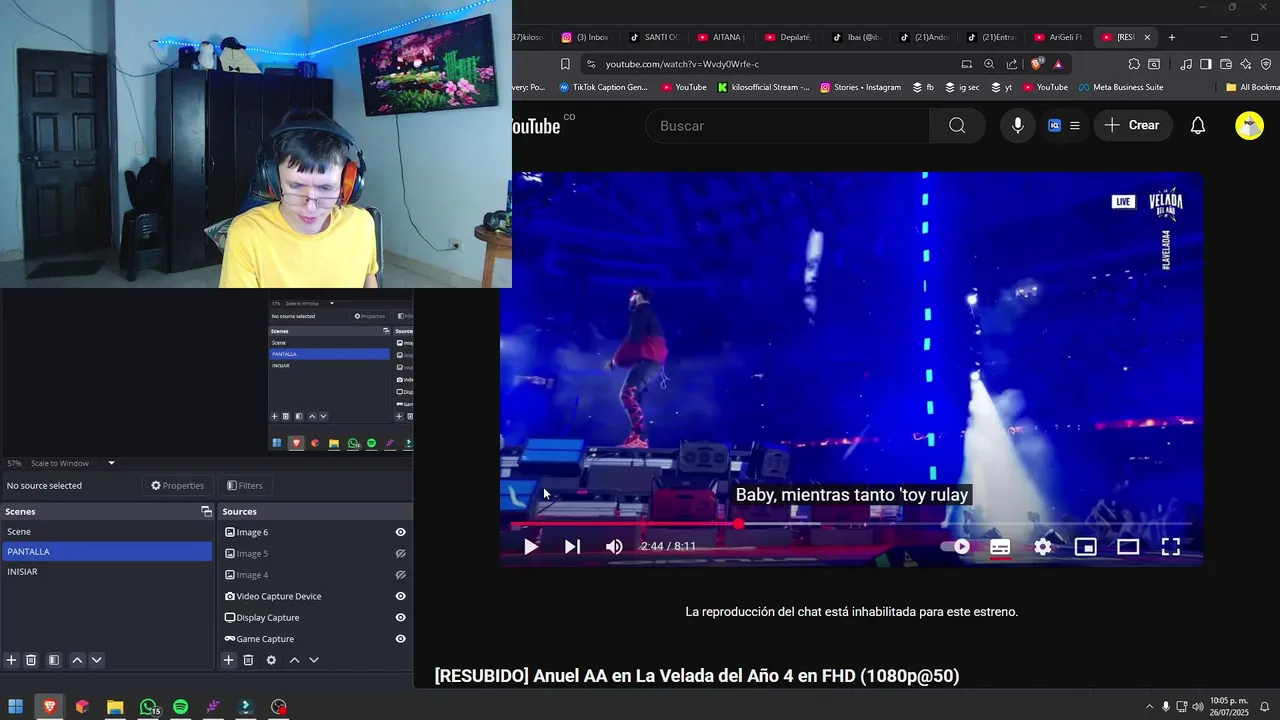
Task: Delete selected source trash icon
Action: click(248, 660)
